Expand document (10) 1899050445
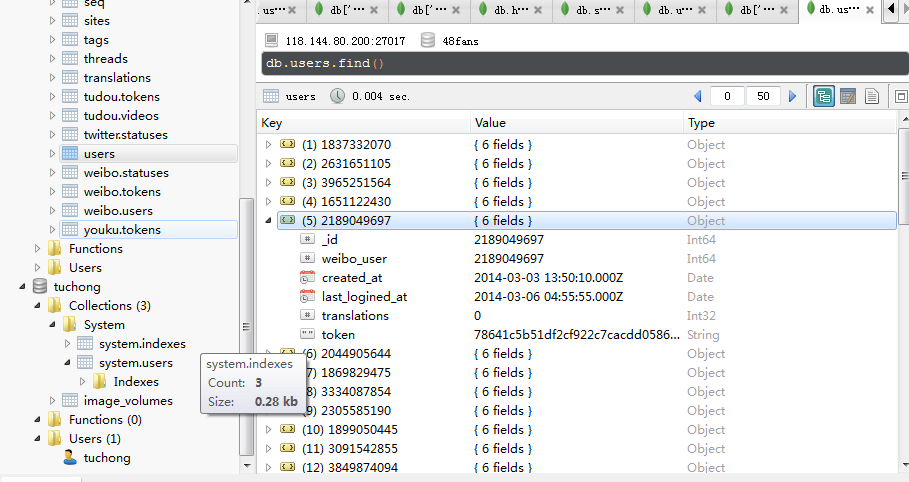The image size is (909, 482). point(268,429)
